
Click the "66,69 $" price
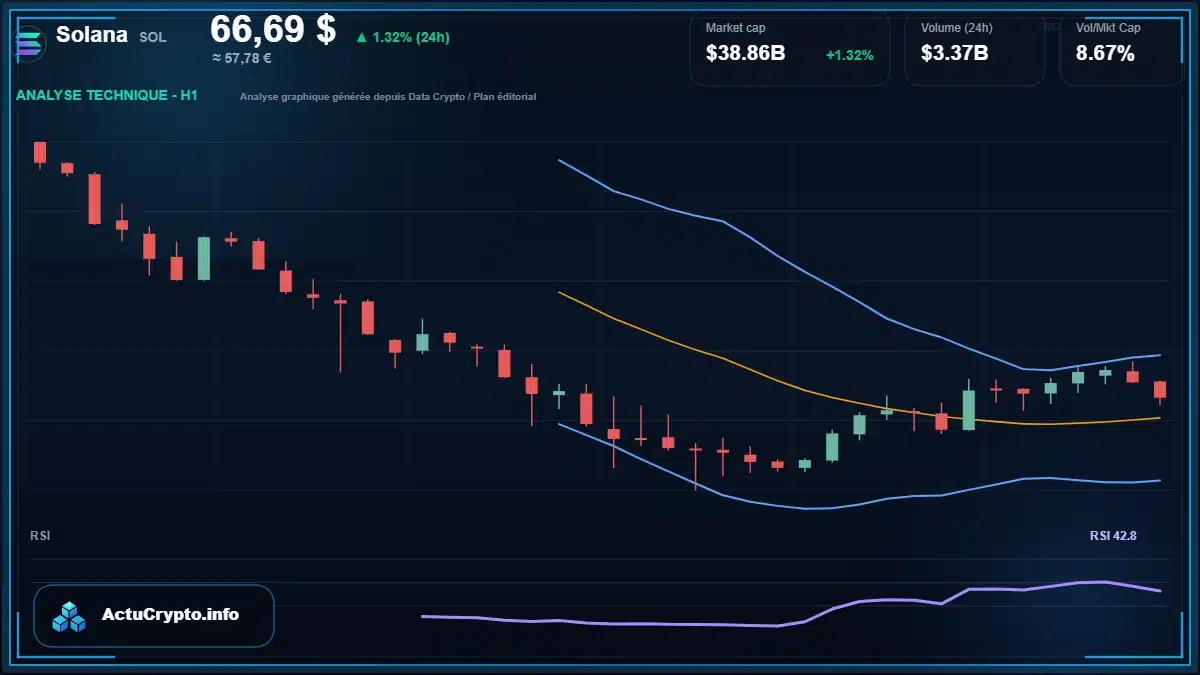[x=273, y=28]
